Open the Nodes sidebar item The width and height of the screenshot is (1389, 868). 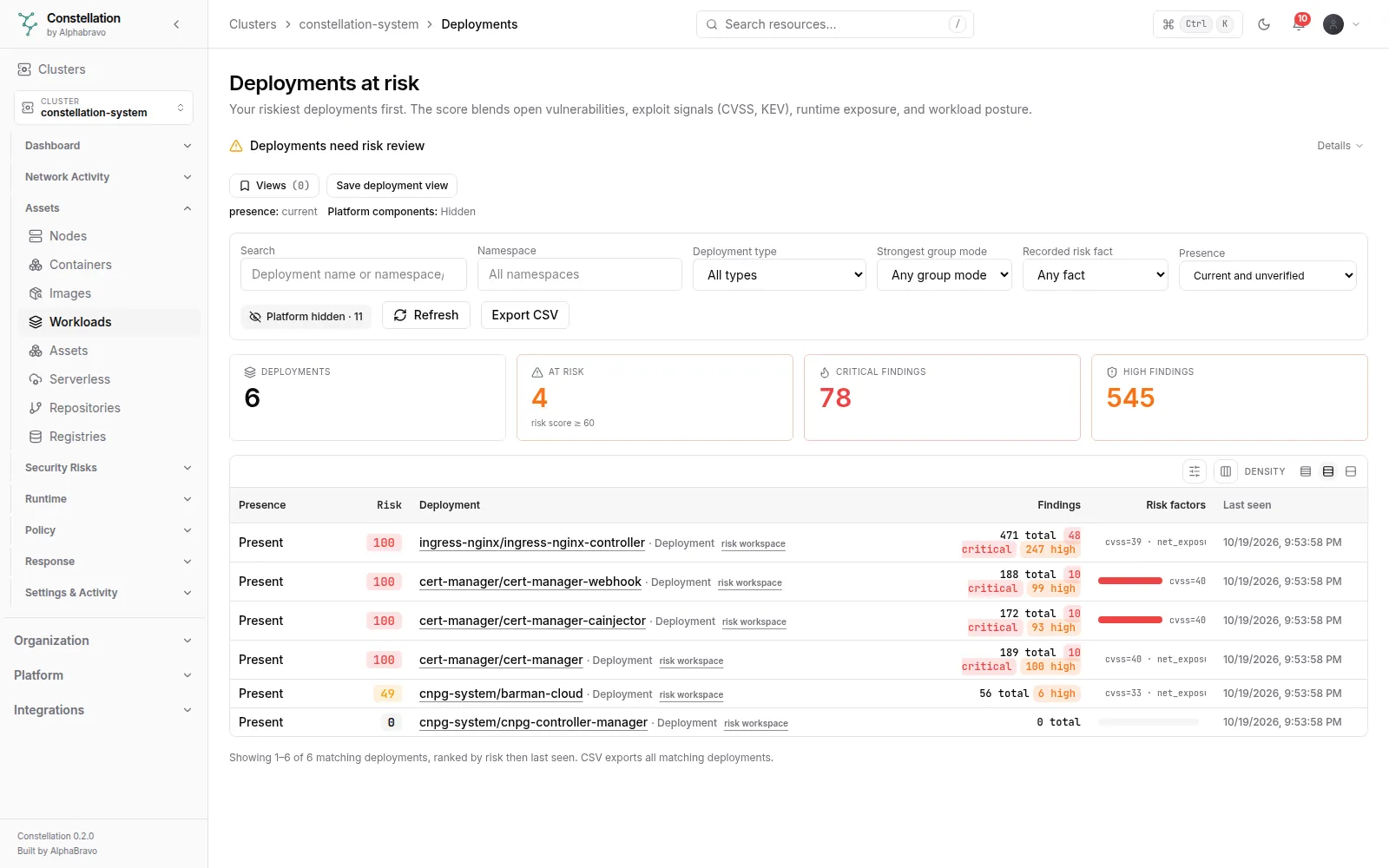pyautogui.click(x=109, y=236)
